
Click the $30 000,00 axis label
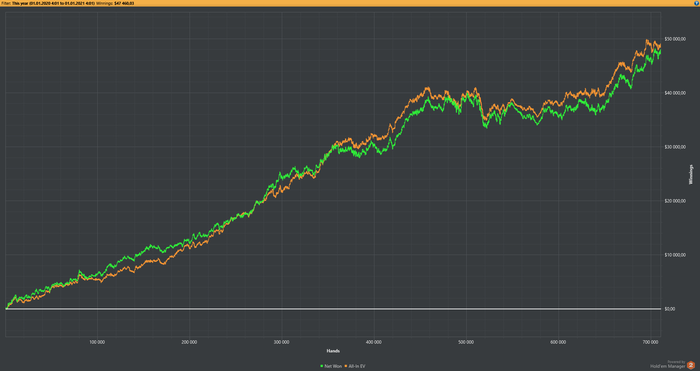point(676,147)
